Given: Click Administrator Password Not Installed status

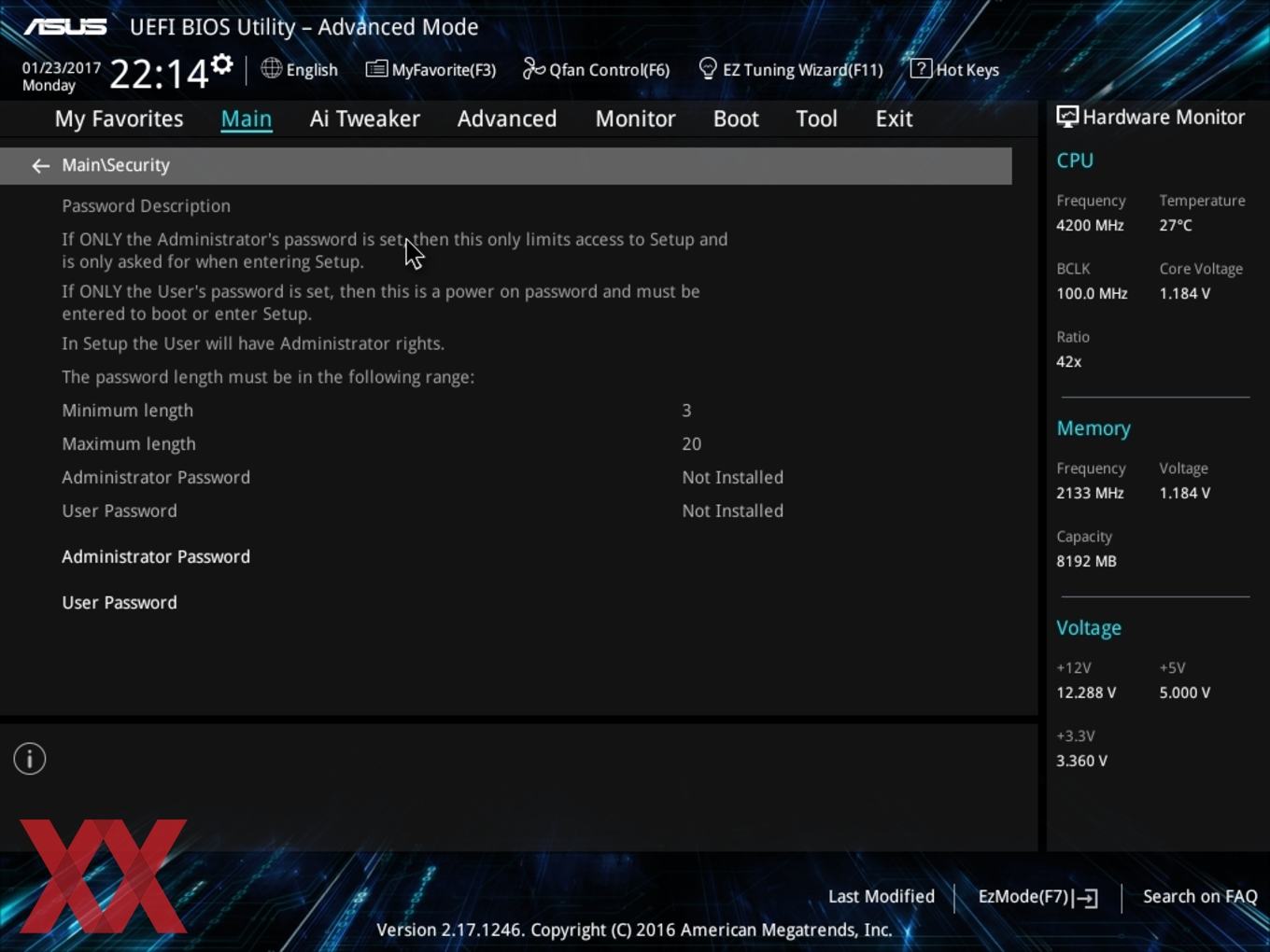Looking at the screenshot, I should point(732,478).
